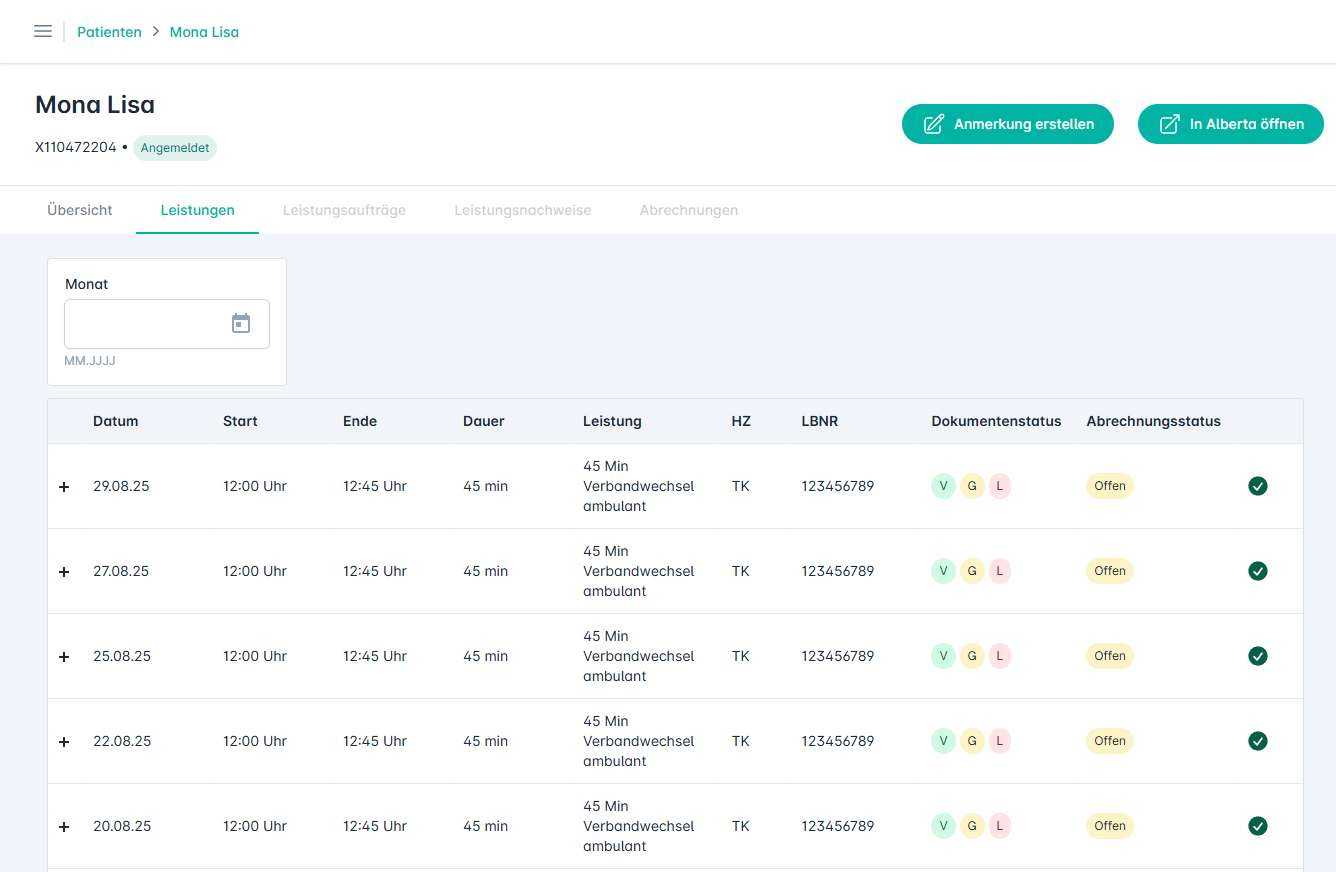Toggle the green checkmark on 20.08.25 row
The image size is (1336, 872).
1258,826
